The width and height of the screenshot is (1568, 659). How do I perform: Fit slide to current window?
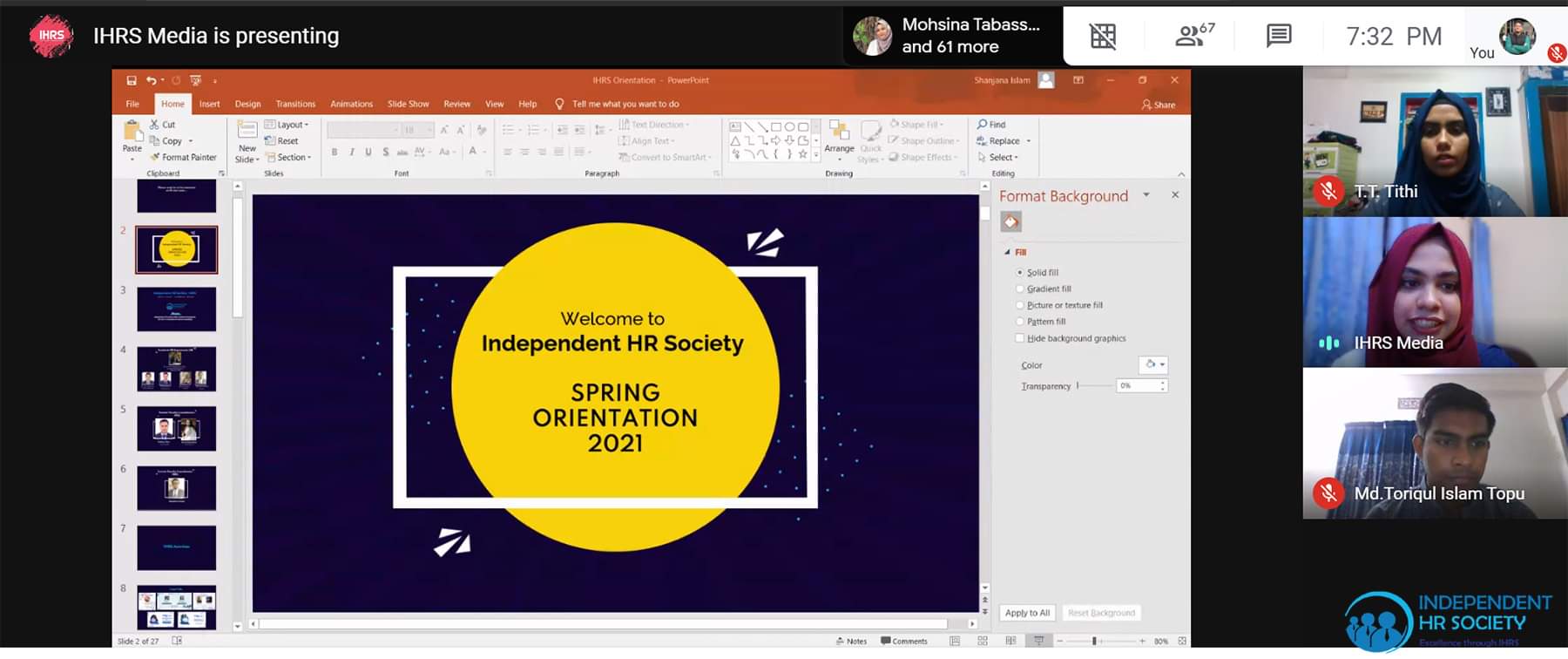1182,641
